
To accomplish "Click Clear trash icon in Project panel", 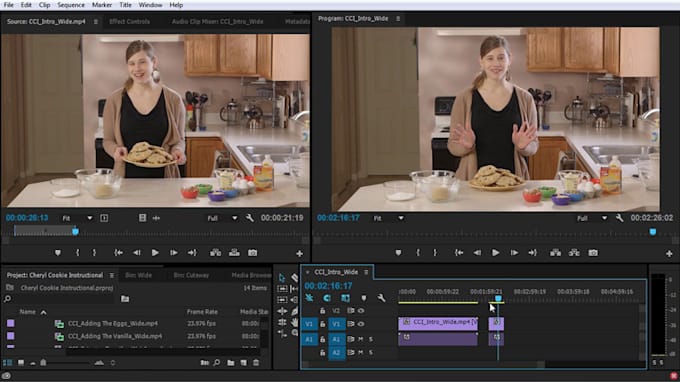I will (256, 362).
